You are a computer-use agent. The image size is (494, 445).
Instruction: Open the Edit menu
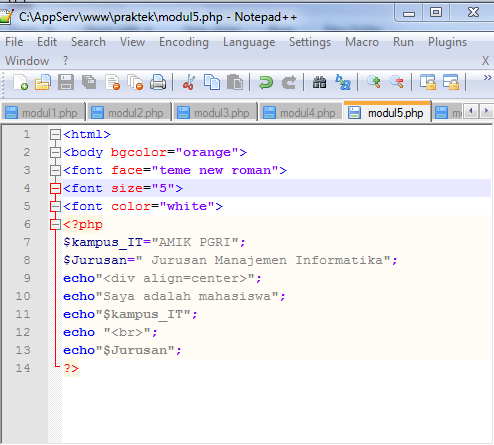point(47,42)
